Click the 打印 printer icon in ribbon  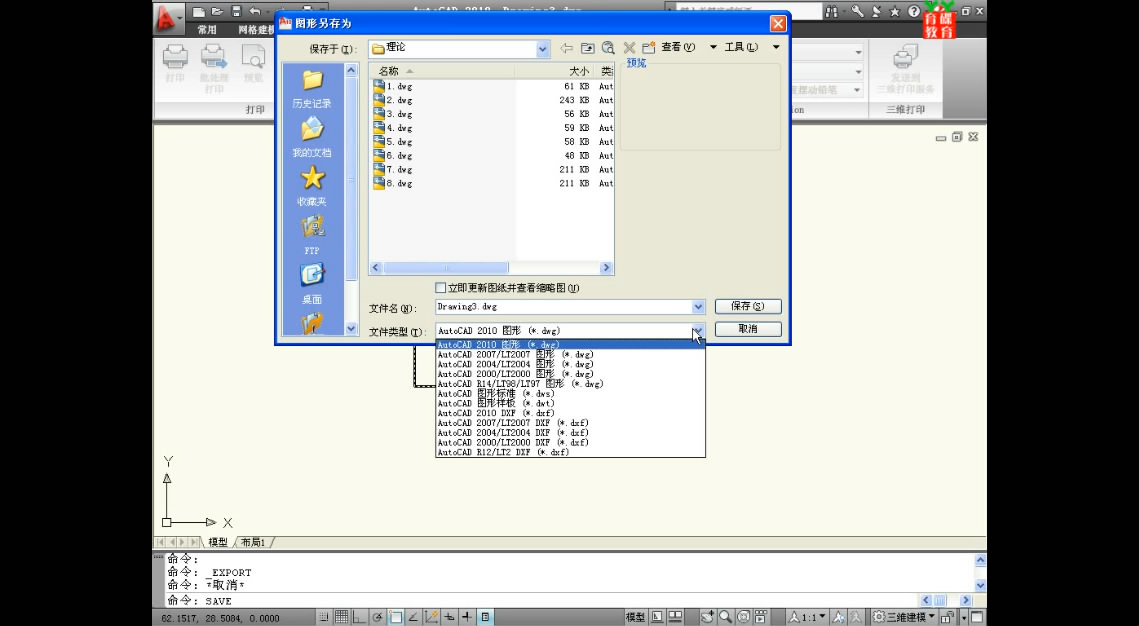click(175, 57)
